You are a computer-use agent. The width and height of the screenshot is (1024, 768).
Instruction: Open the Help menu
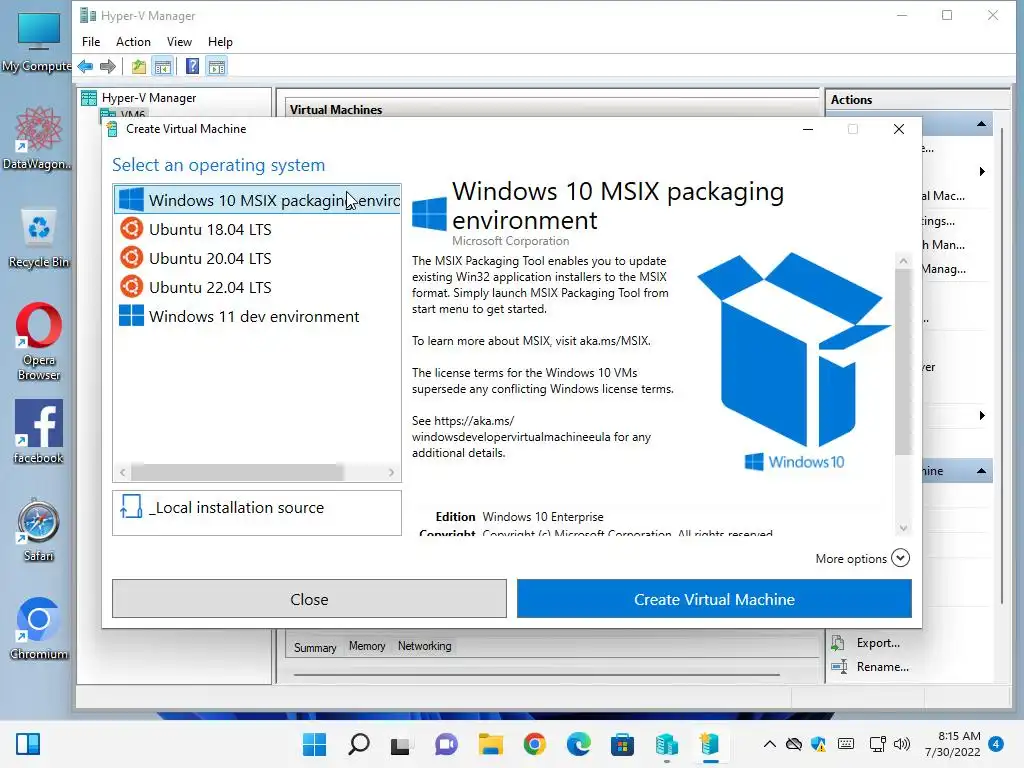click(220, 42)
